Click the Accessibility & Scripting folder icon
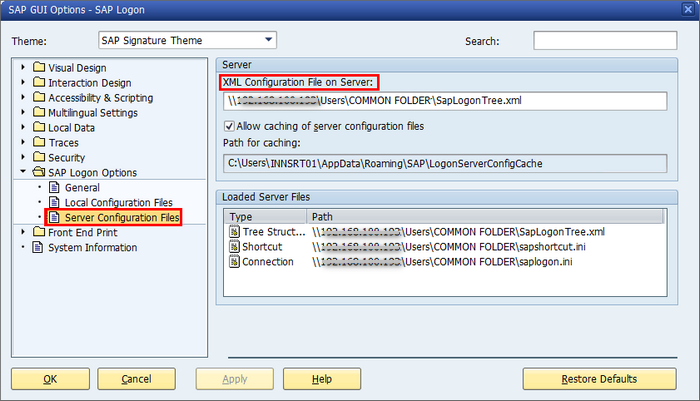Screen dimensions: 700x401 pyautogui.click(x=39, y=97)
